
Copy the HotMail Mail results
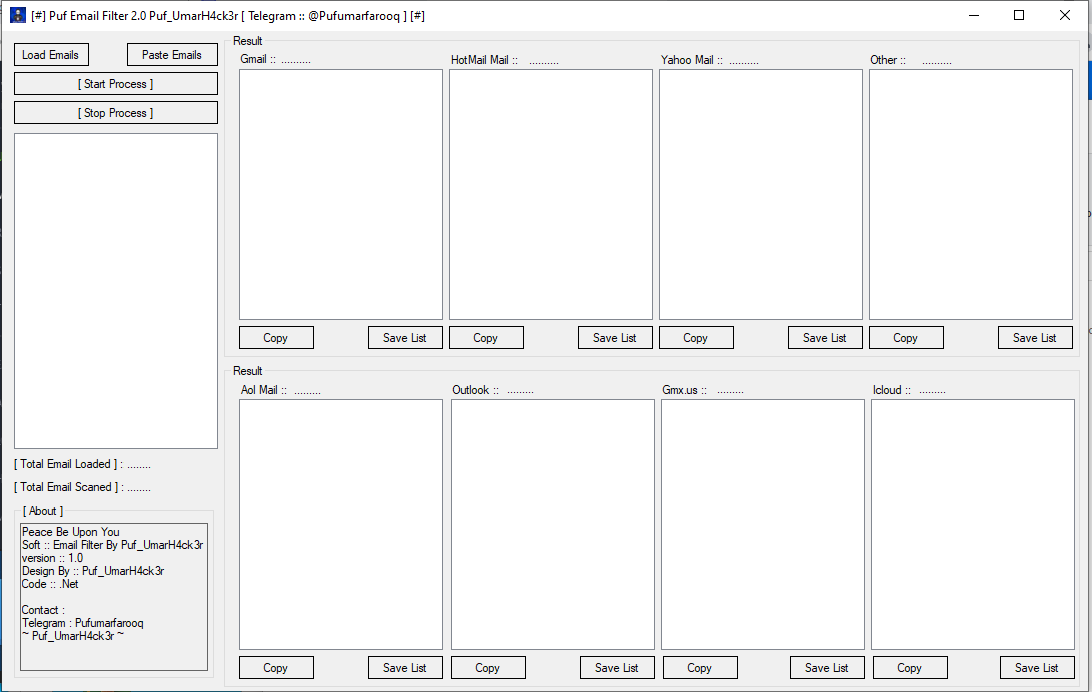(x=486, y=338)
